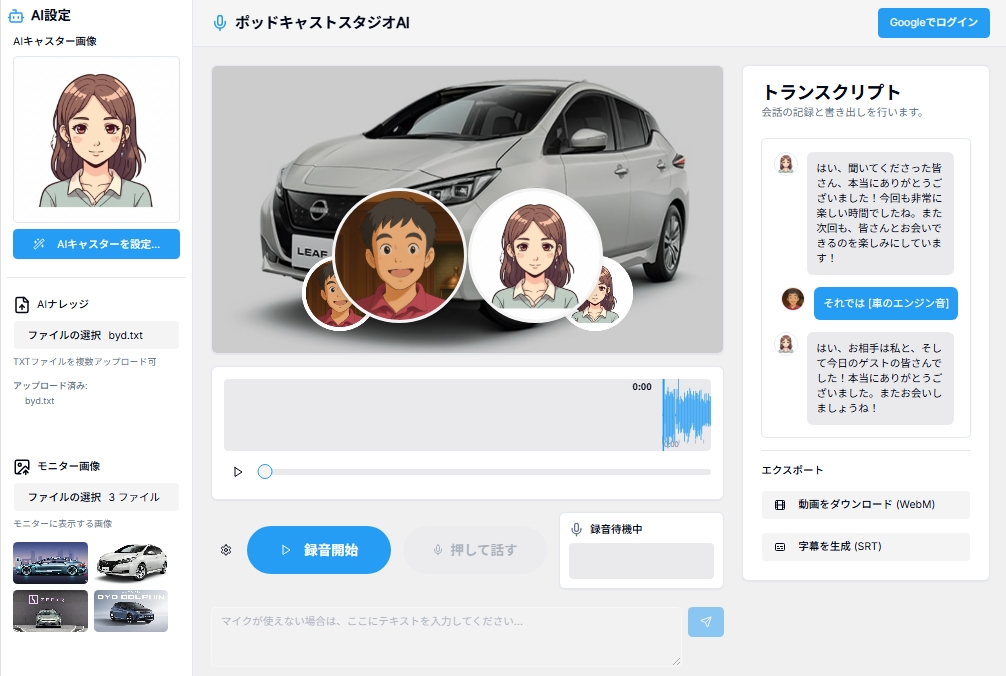Play the recorded audio
Screen dimensions: 1006x676
point(238,472)
